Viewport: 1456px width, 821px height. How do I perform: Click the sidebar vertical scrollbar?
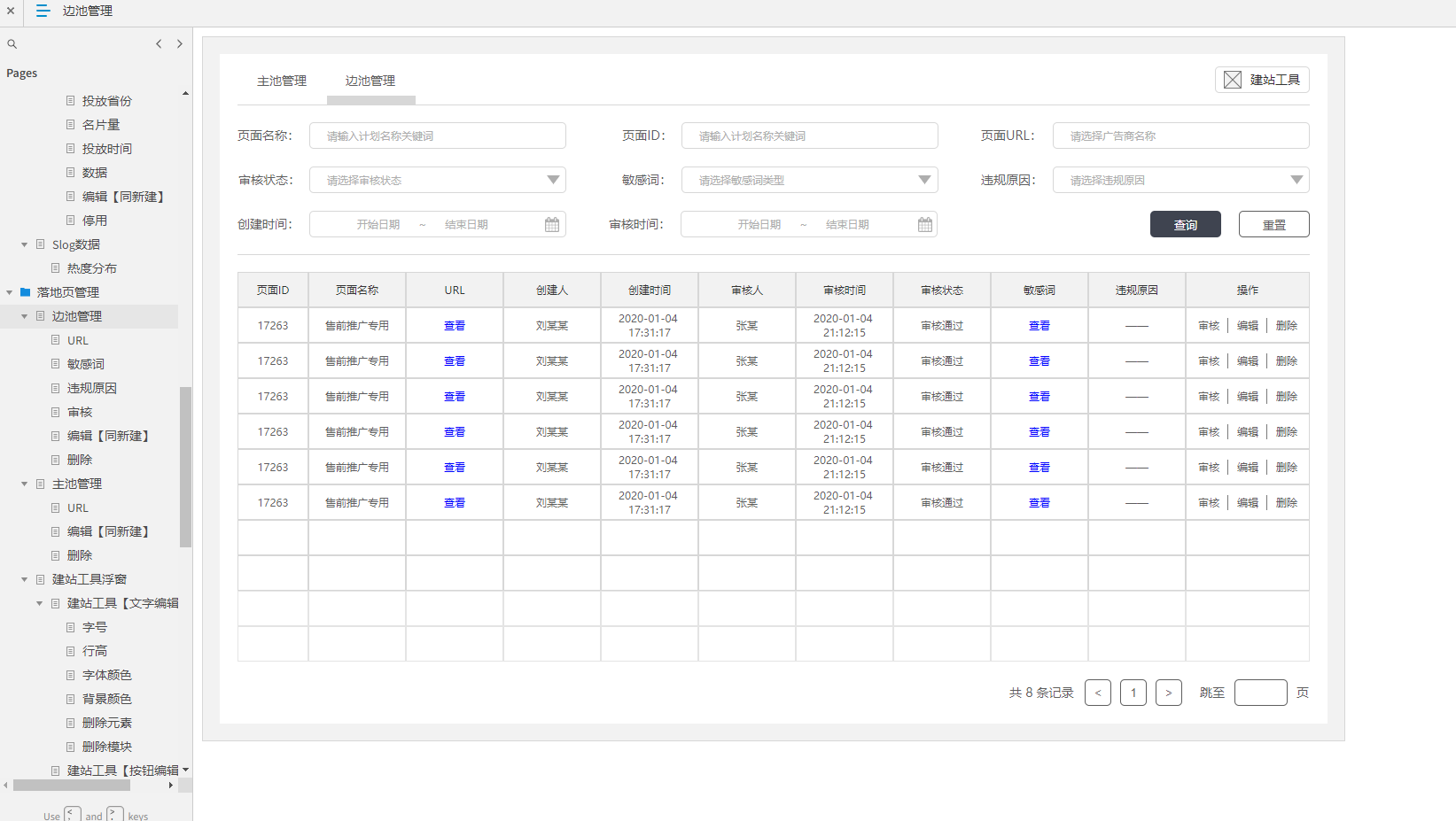(x=185, y=466)
